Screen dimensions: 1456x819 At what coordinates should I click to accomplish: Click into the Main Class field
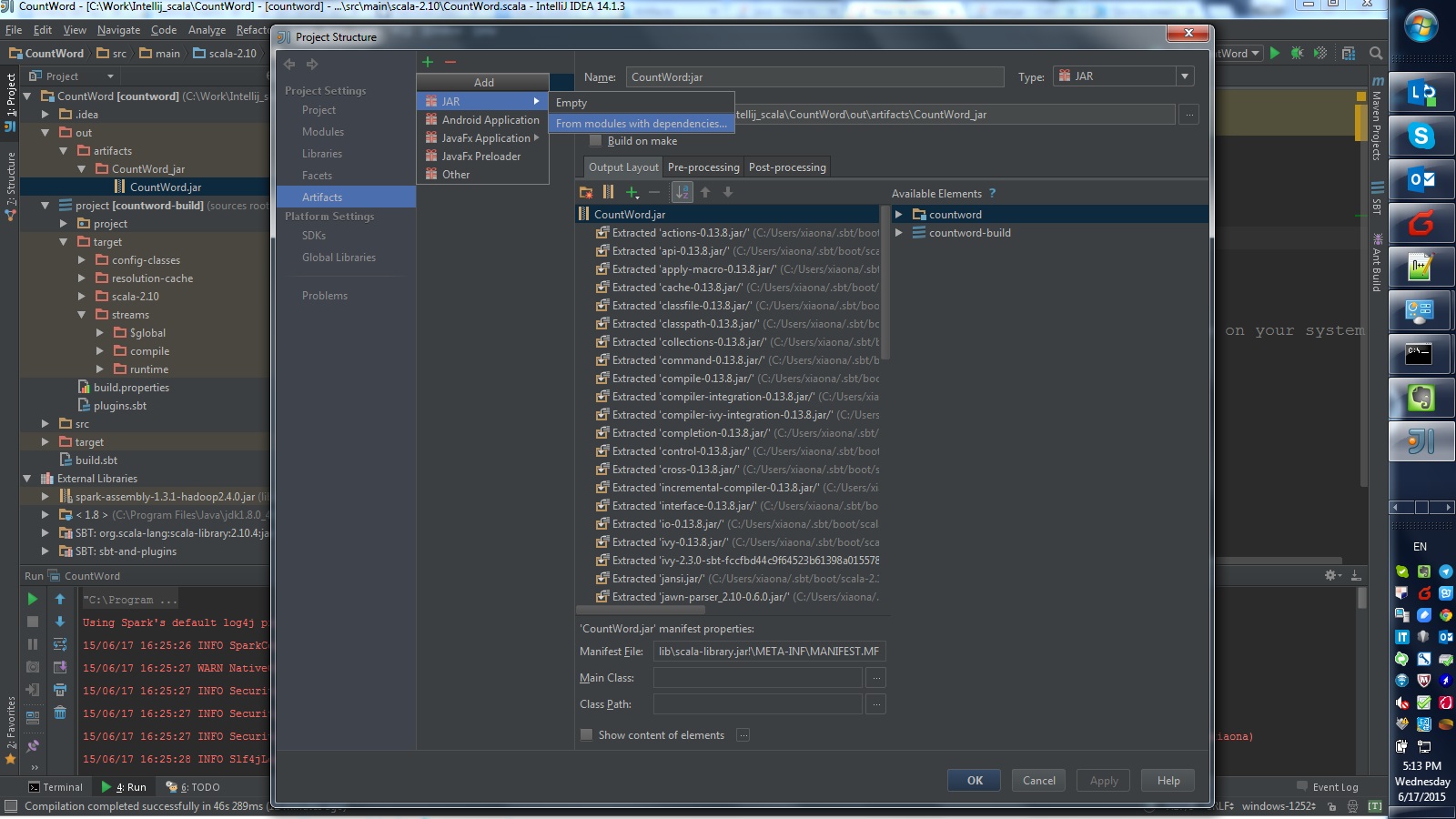coord(757,678)
